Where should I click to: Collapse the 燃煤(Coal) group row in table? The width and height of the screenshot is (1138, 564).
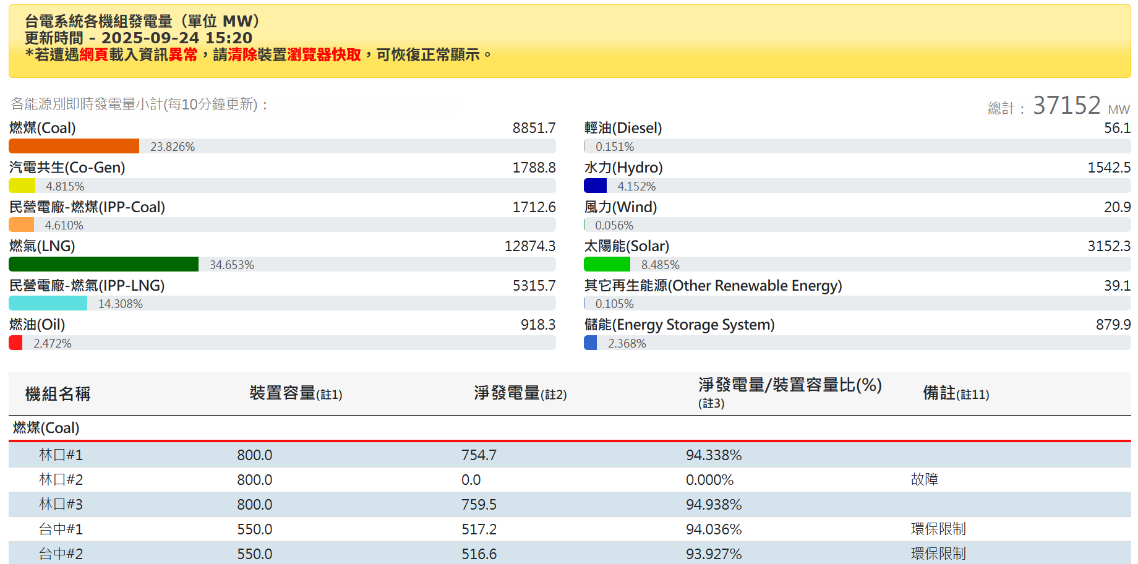[46, 428]
